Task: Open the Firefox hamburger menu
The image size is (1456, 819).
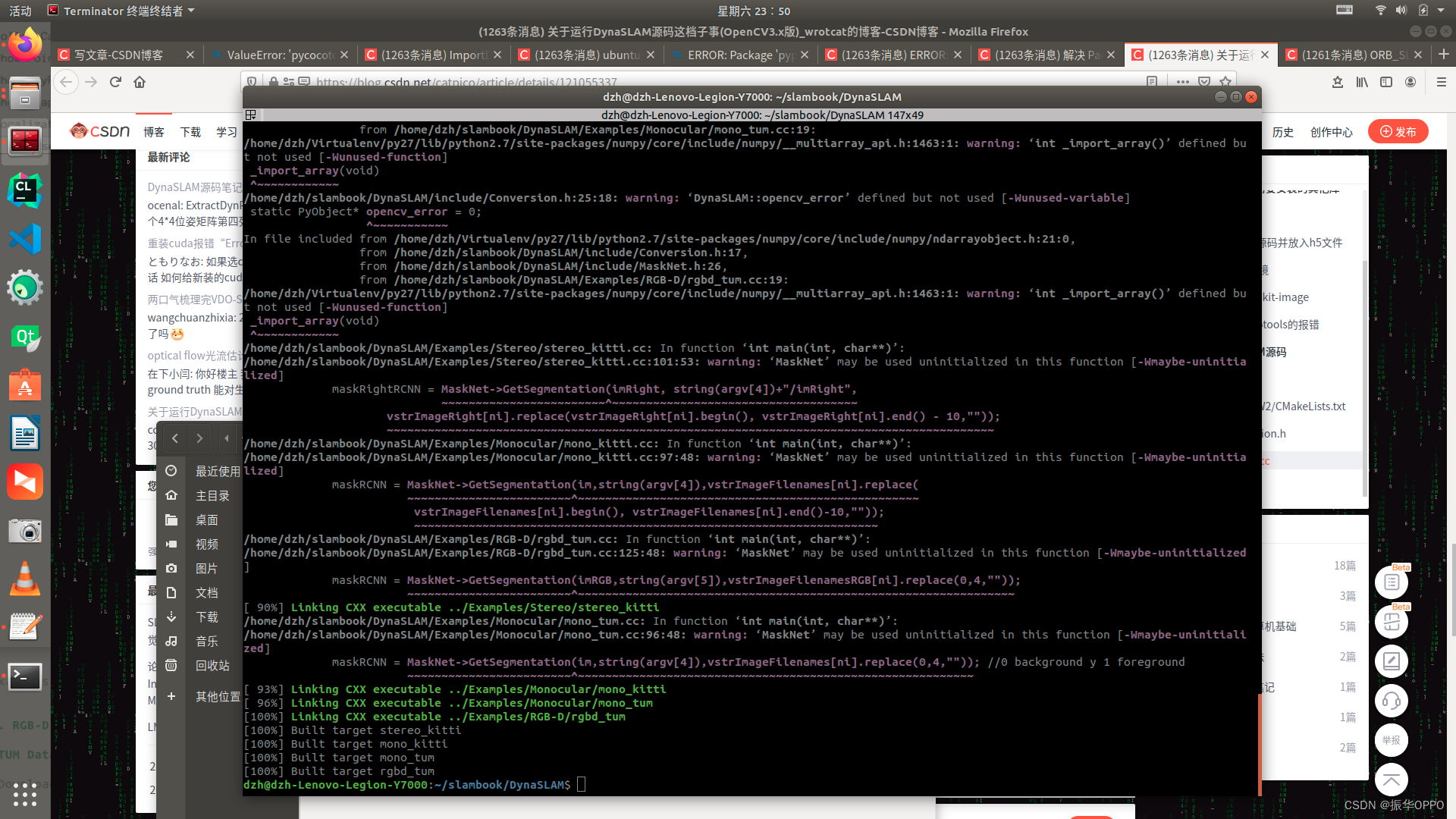Action: click(x=1442, y=82)
